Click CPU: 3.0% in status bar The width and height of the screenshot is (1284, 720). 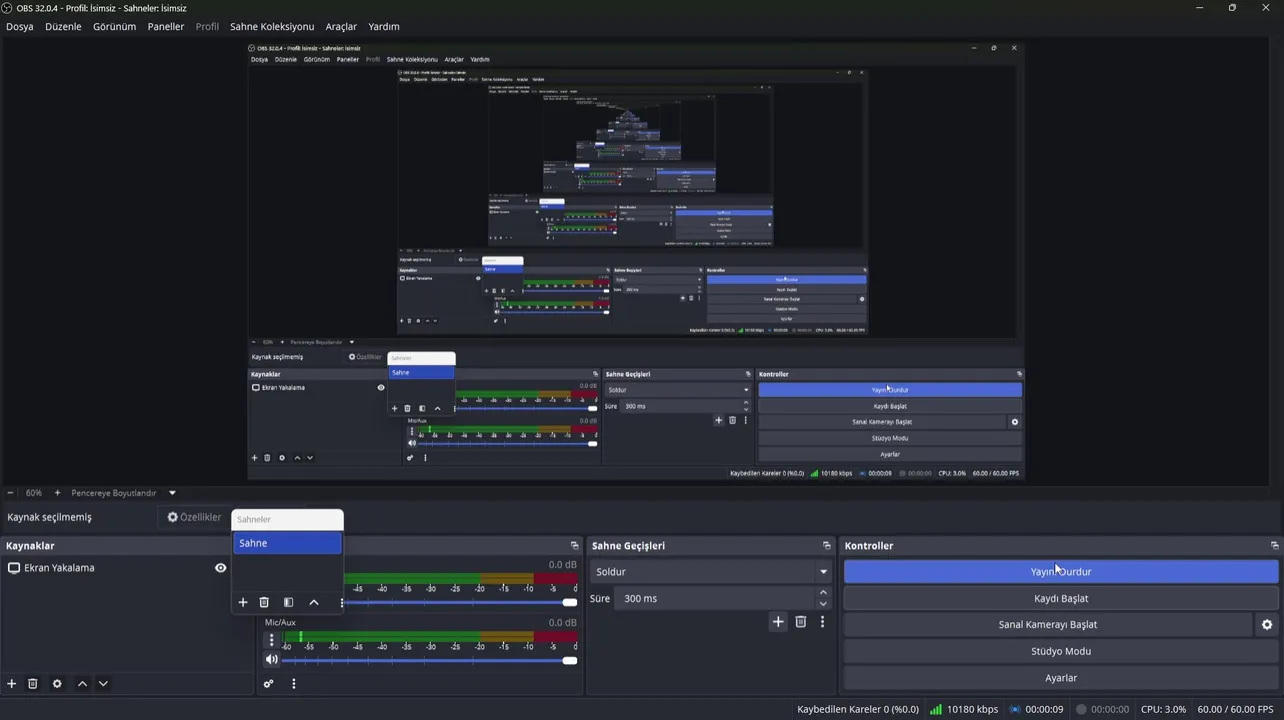pyautogui.click(x=1163, y=709)
